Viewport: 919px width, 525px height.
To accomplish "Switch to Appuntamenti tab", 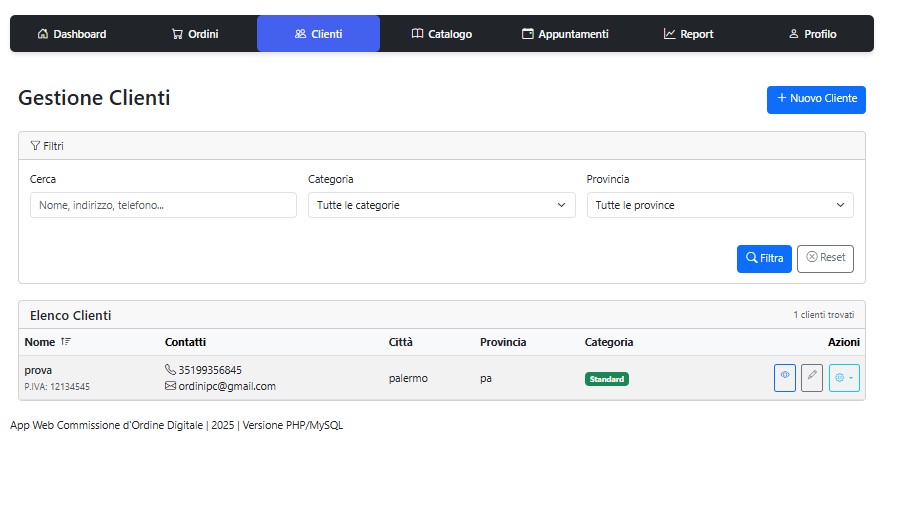I will (565, 34).
